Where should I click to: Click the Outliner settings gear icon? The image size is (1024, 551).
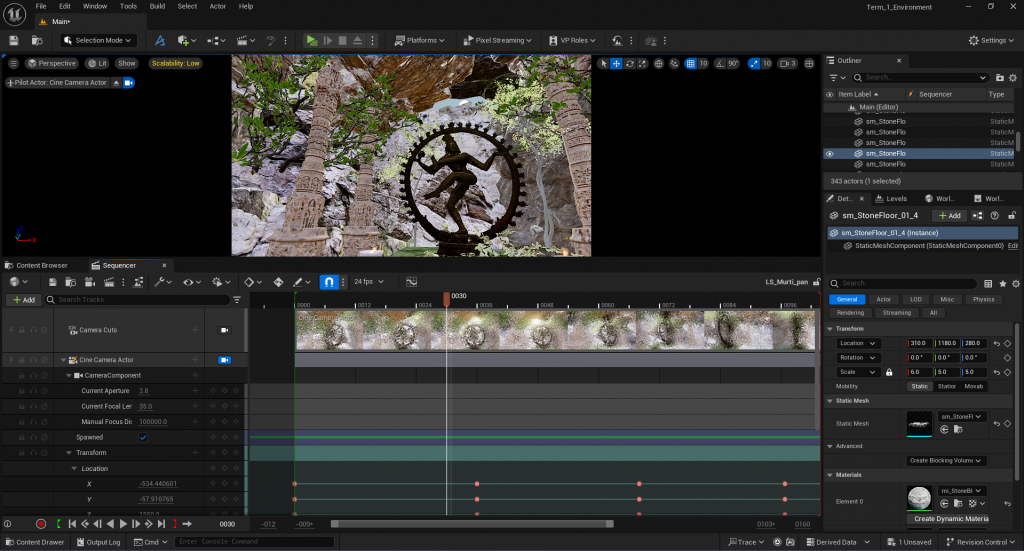coord(1013,78)
